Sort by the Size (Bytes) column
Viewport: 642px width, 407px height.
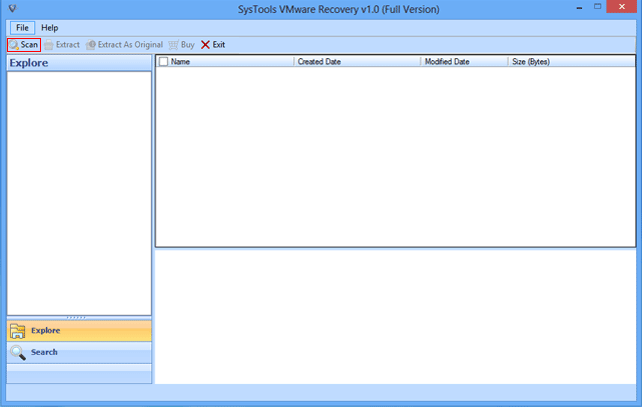pyautogui.click(x=572, y=61)
